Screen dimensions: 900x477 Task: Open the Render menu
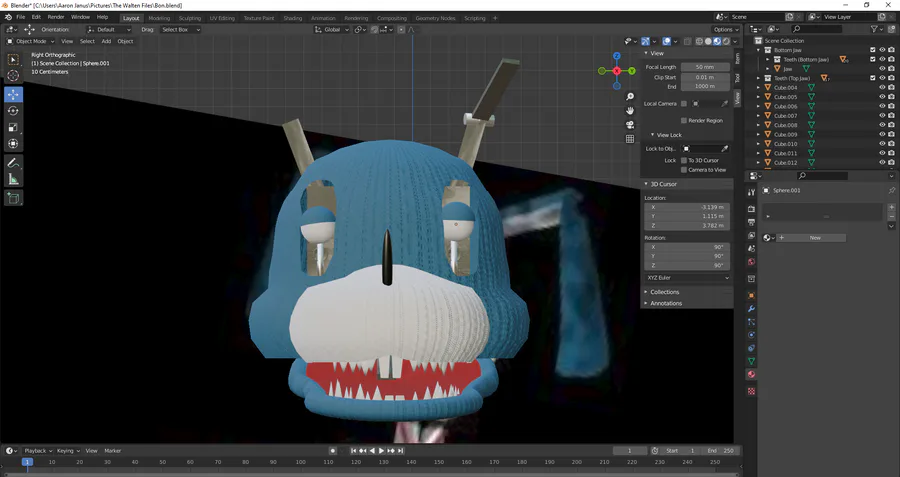click(56, 17)
